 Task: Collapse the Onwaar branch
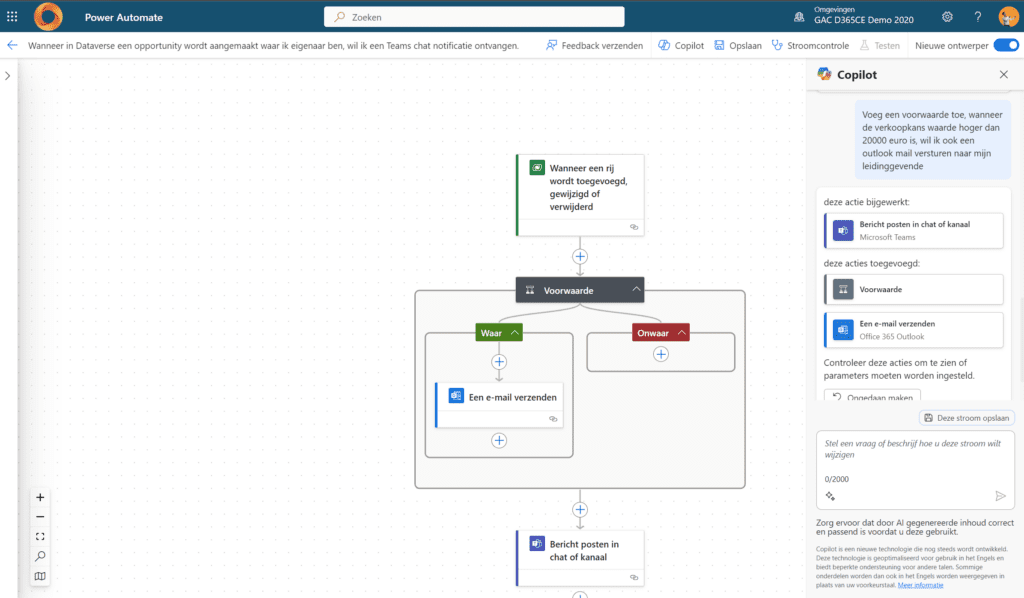(682, 333)
